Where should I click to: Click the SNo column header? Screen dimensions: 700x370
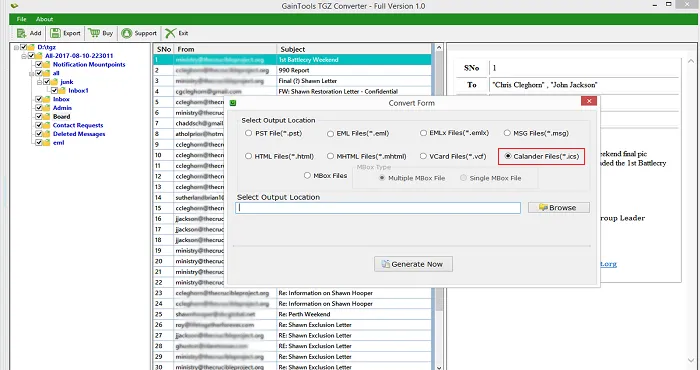pos(163,49)
